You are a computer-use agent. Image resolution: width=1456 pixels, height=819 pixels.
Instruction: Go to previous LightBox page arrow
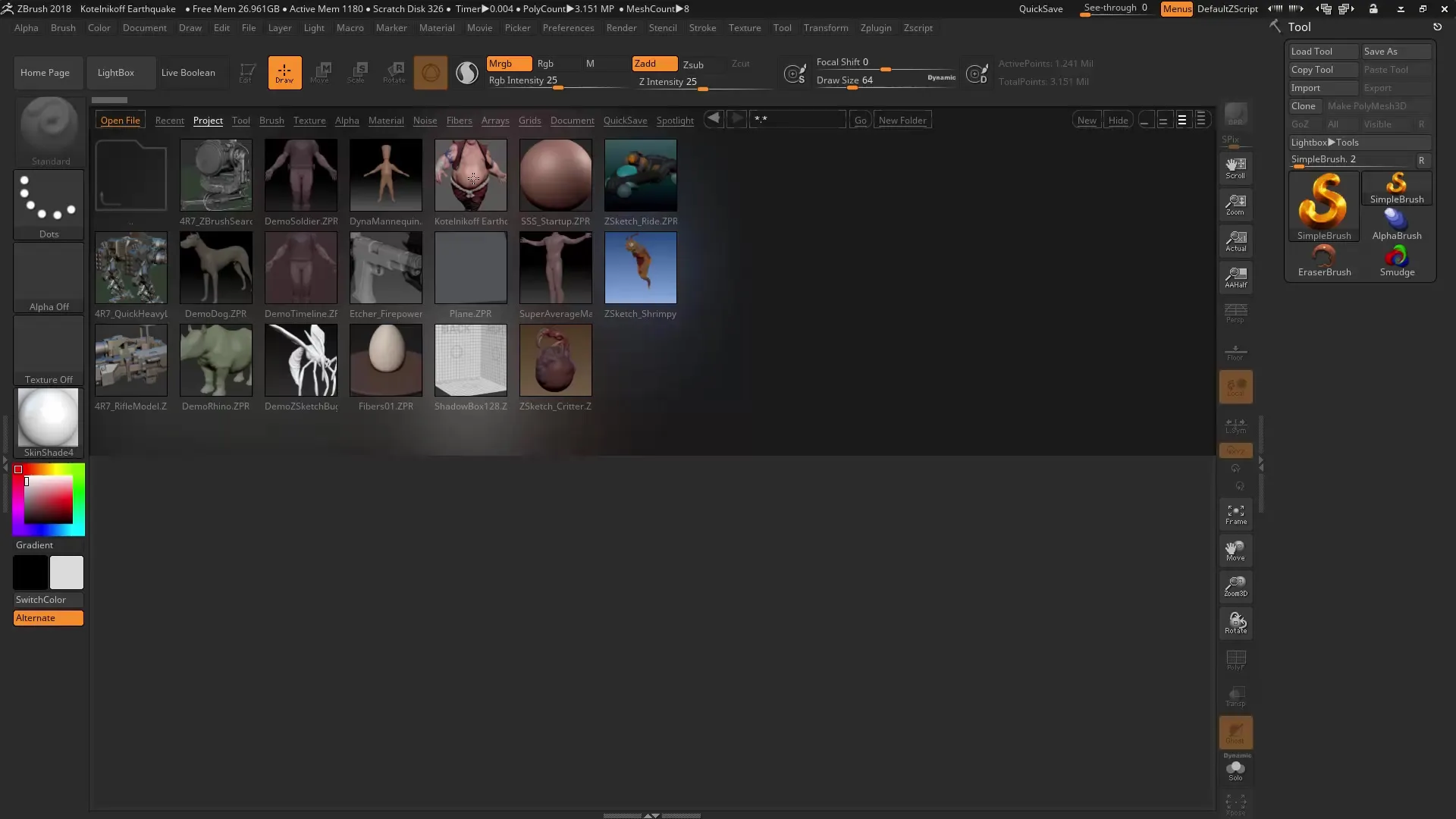(714, 119)
